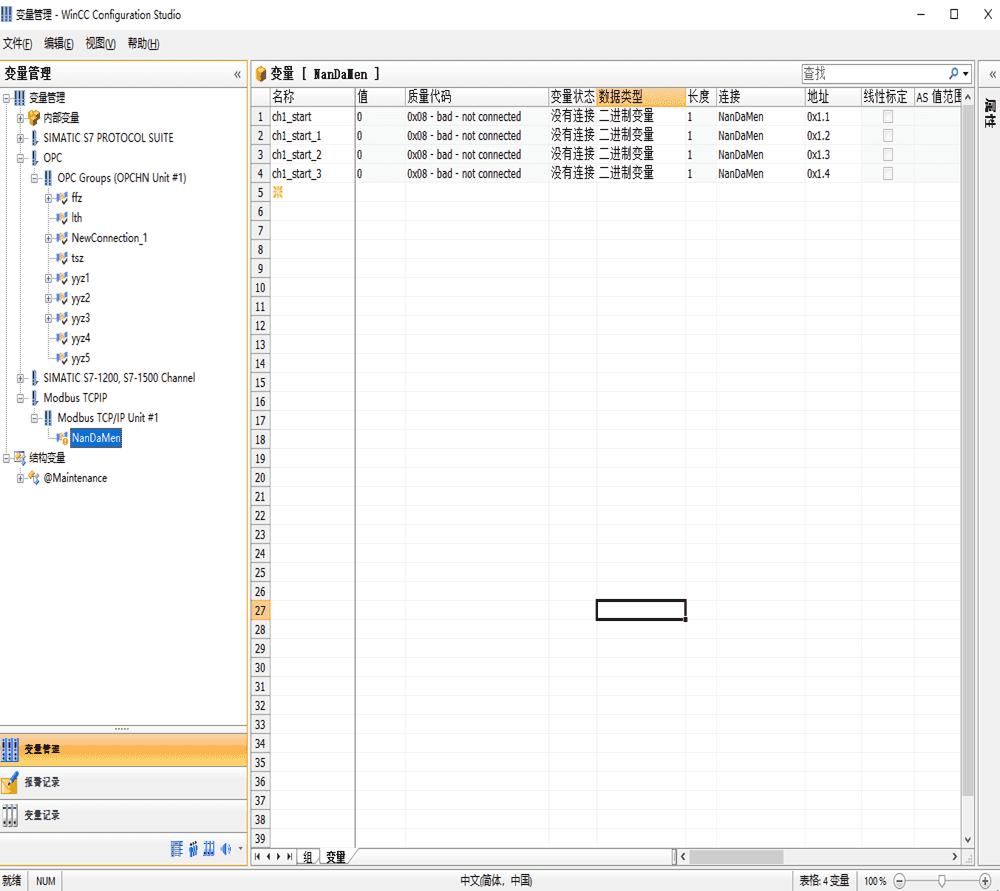This screenshot has width=1000, height=891.
Task: Click the magnifier search icon in 查找 box
Action: [x=953, y=74]
